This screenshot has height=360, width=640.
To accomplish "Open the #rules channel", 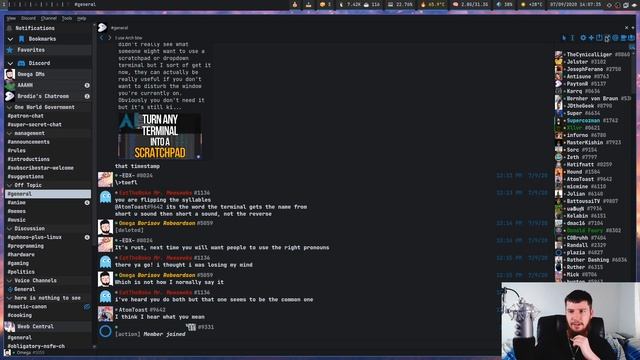I will click(16, 151).
